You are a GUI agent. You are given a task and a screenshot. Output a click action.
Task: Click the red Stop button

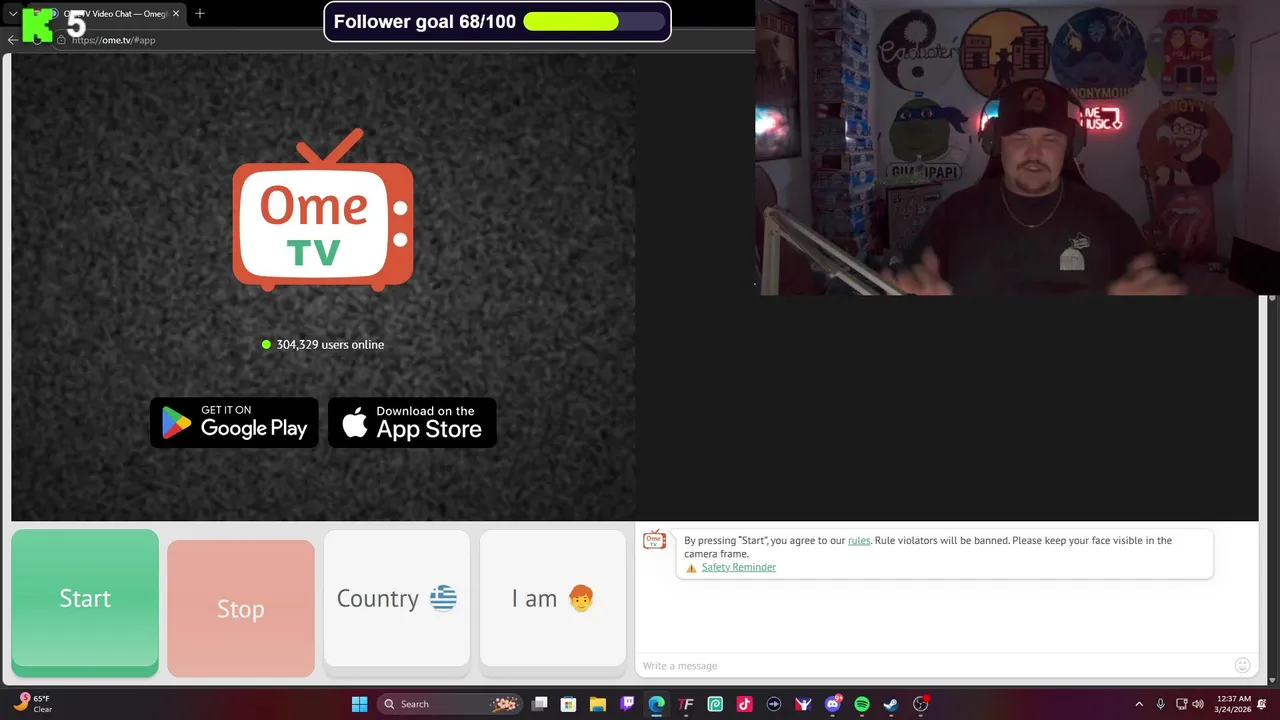(241, 608)
